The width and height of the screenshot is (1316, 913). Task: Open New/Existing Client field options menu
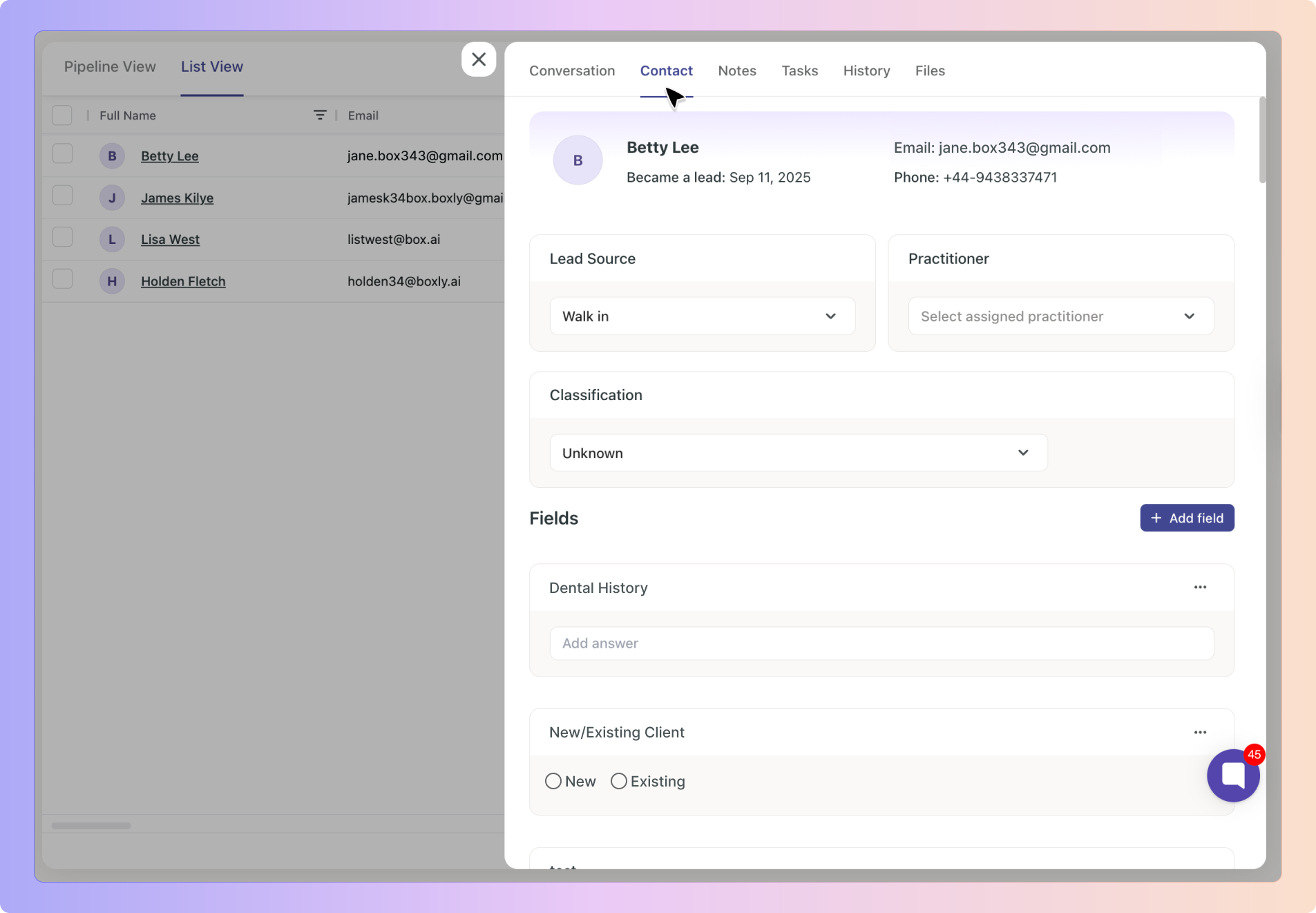(1200, 733)
